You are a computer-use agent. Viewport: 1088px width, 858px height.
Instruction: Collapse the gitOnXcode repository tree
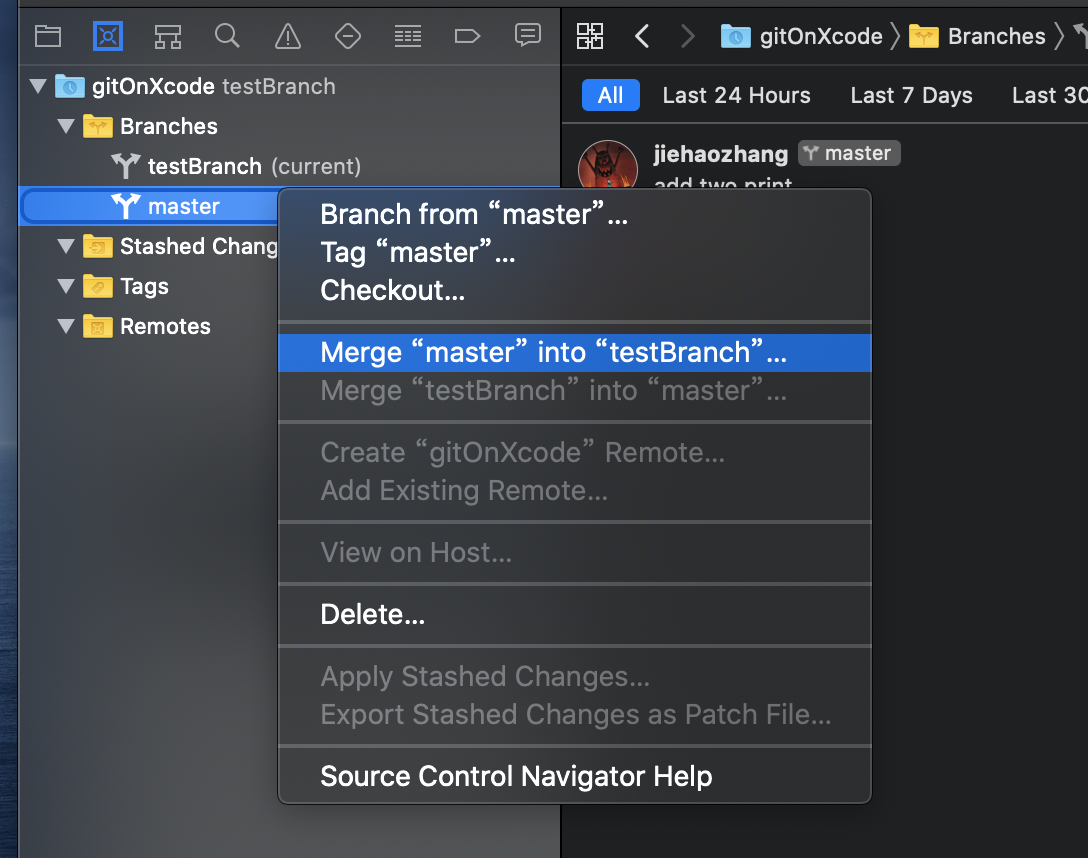pyautogui.click(x=38, y=87)
